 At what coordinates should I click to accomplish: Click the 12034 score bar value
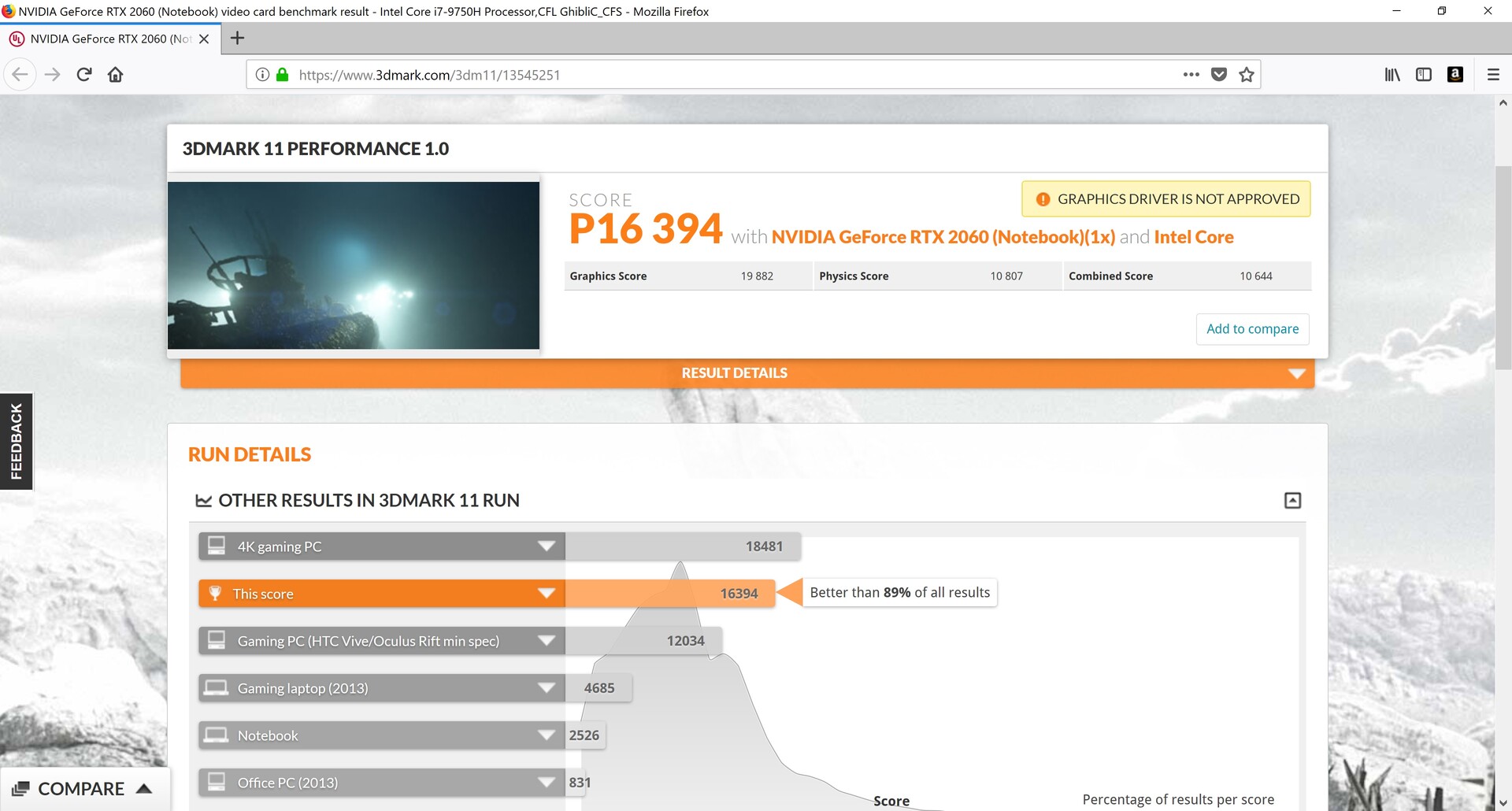tap(685, 641)
